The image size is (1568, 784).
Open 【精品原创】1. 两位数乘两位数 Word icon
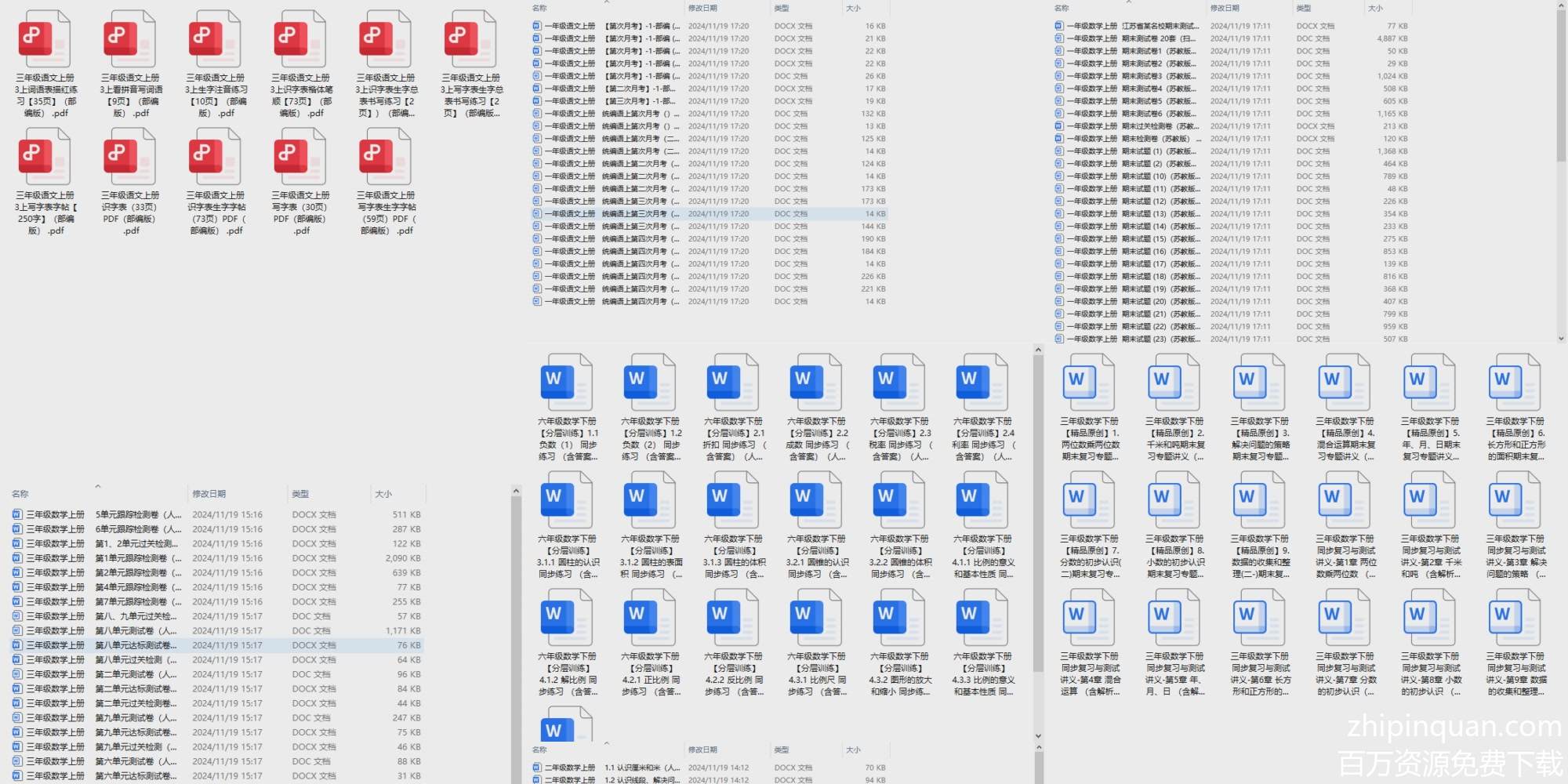1089,382
